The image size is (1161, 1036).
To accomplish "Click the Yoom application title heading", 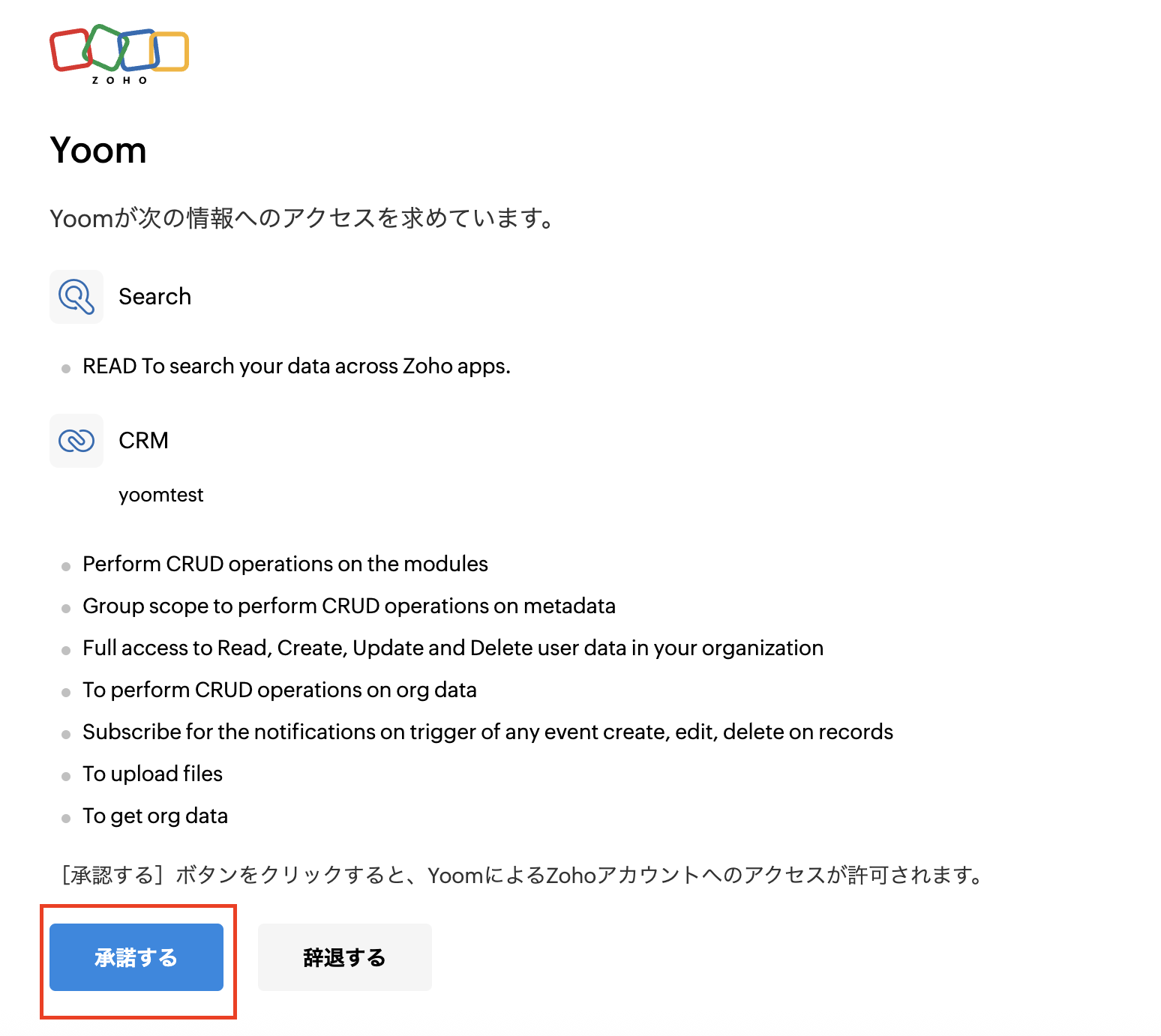I will click(98, 151).
